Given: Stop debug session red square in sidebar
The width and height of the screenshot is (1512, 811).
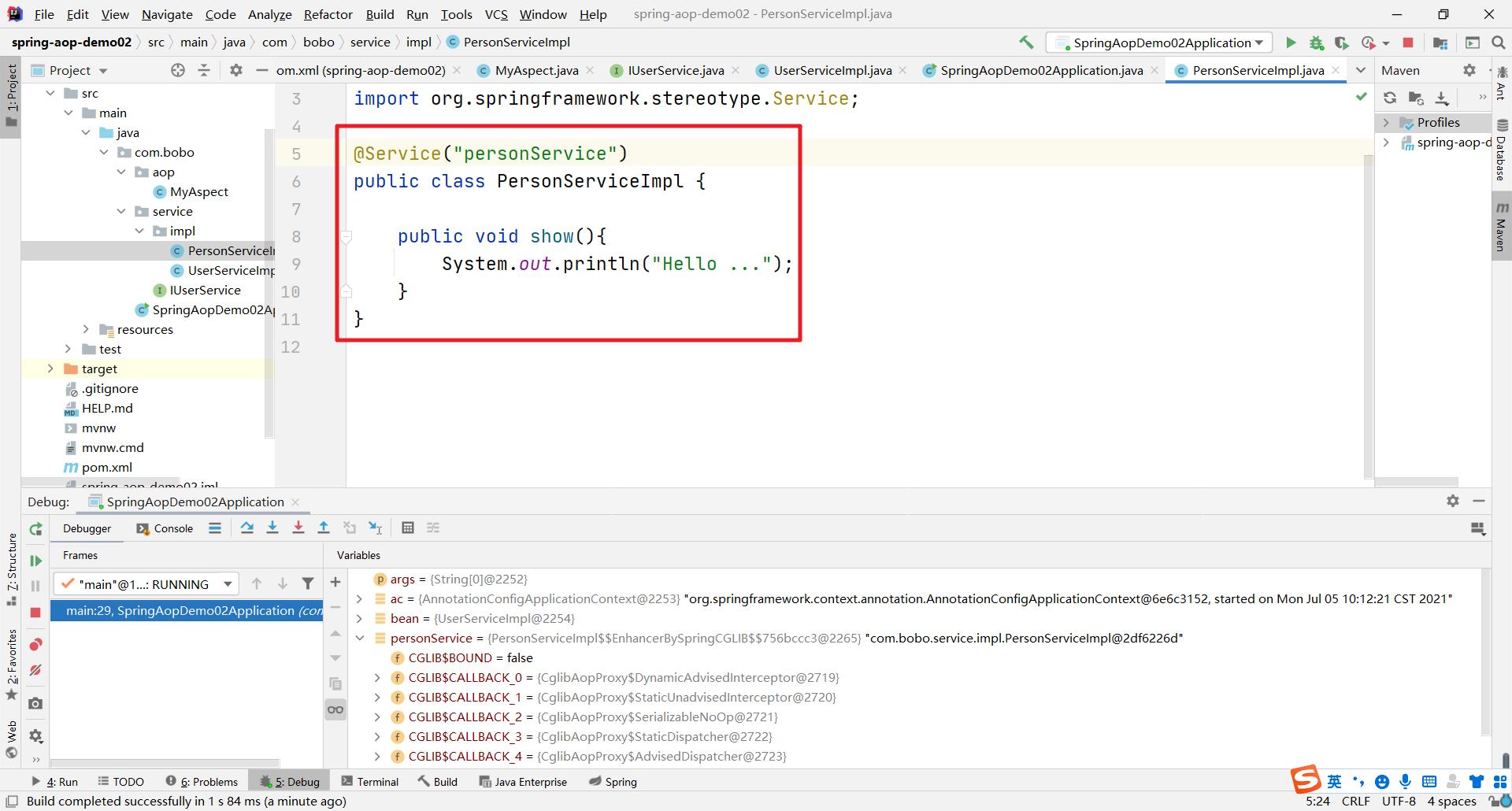Looking at the screenshot, I should (x=35, y=613).
